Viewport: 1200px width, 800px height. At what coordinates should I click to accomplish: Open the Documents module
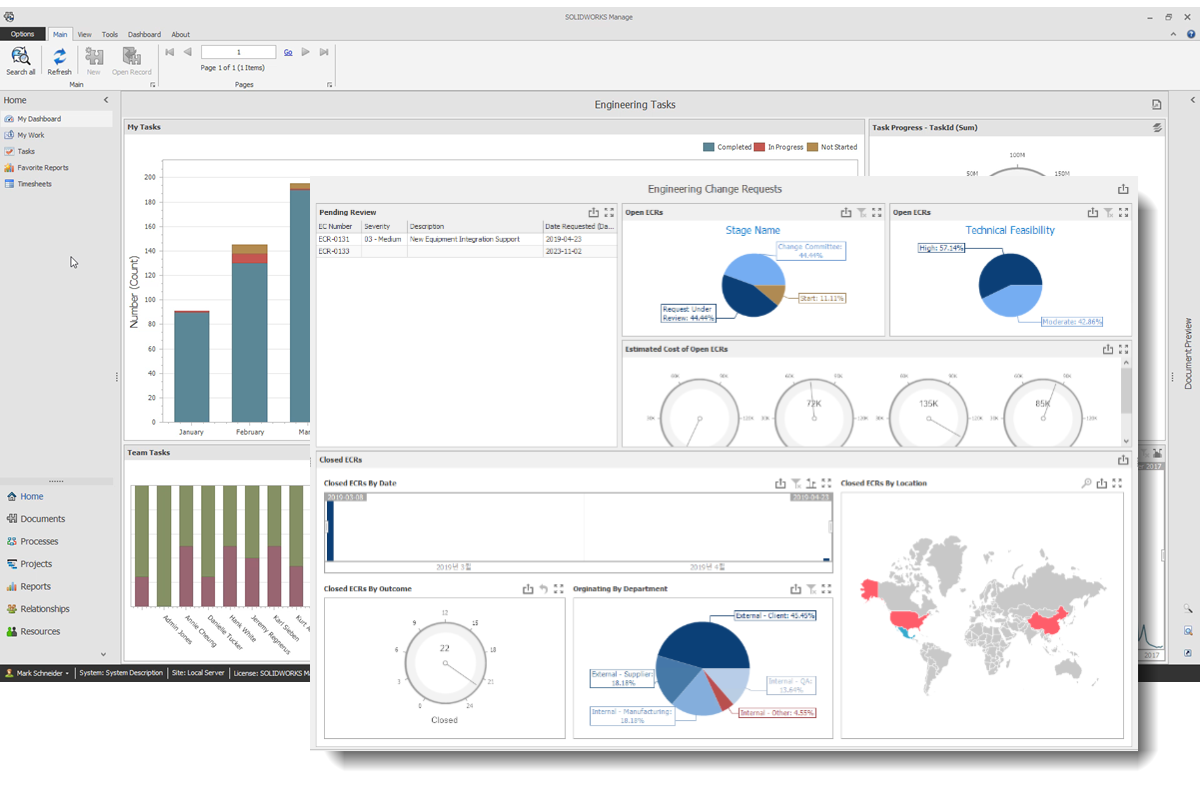36,519
